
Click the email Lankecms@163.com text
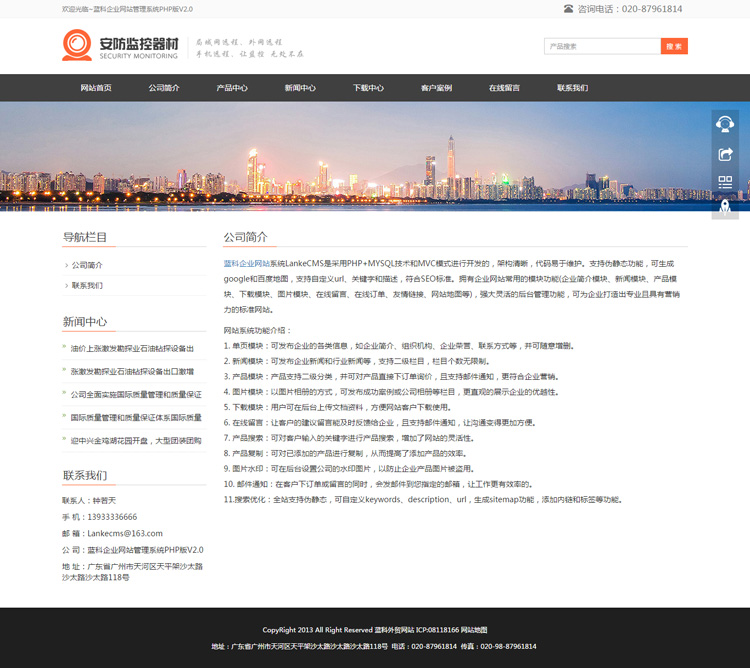coord(125,533)
